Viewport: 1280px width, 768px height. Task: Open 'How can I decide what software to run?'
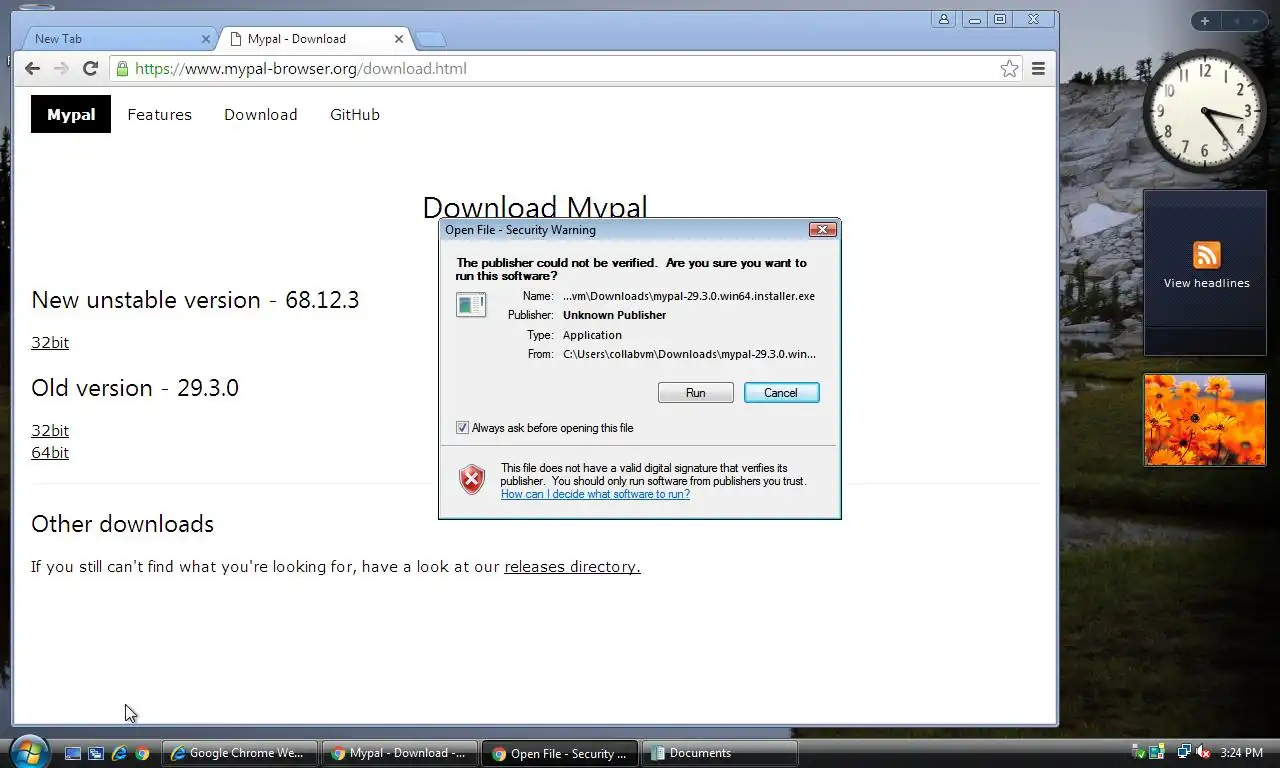tap(595, 494)
